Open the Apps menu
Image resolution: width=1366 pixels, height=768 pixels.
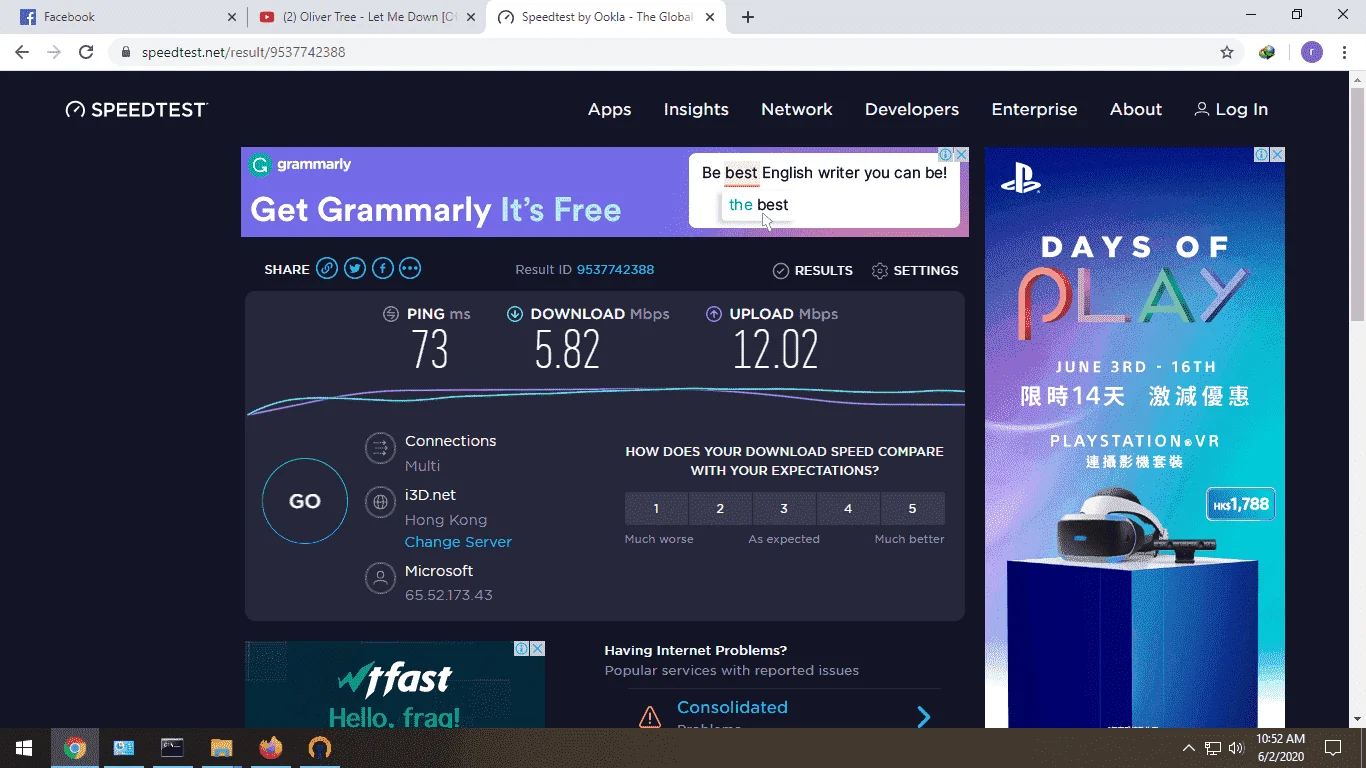point(609,109)
